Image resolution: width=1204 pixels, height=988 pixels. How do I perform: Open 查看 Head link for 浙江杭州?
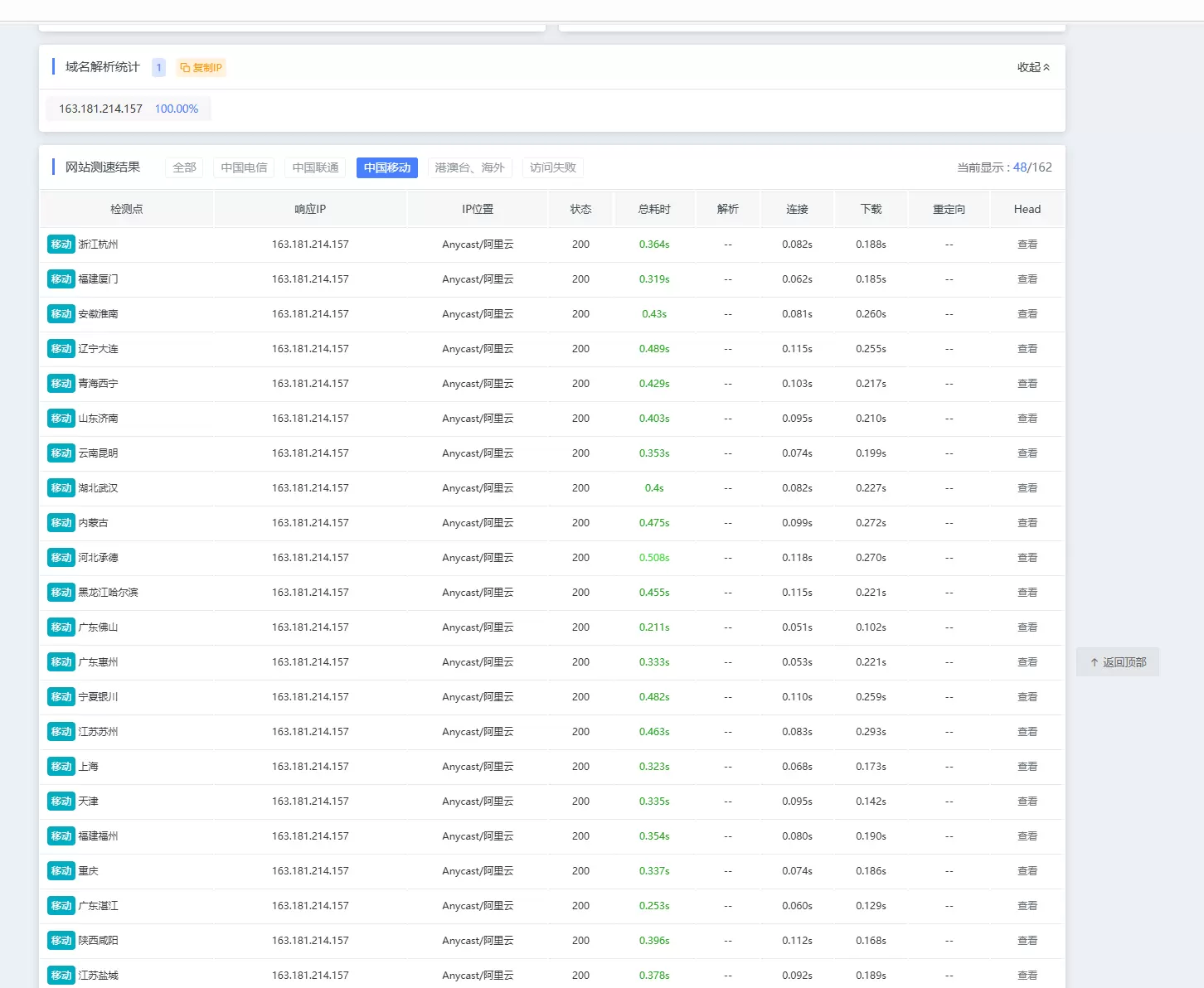[x=1027, y=245]
